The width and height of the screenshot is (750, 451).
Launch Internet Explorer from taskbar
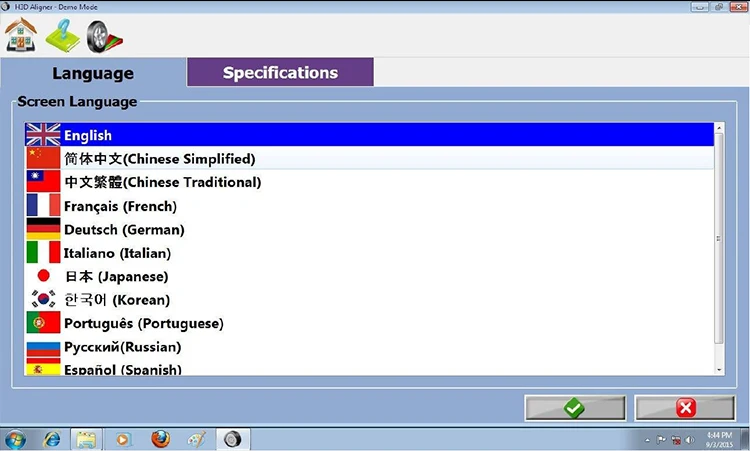[x=52, y=439]
